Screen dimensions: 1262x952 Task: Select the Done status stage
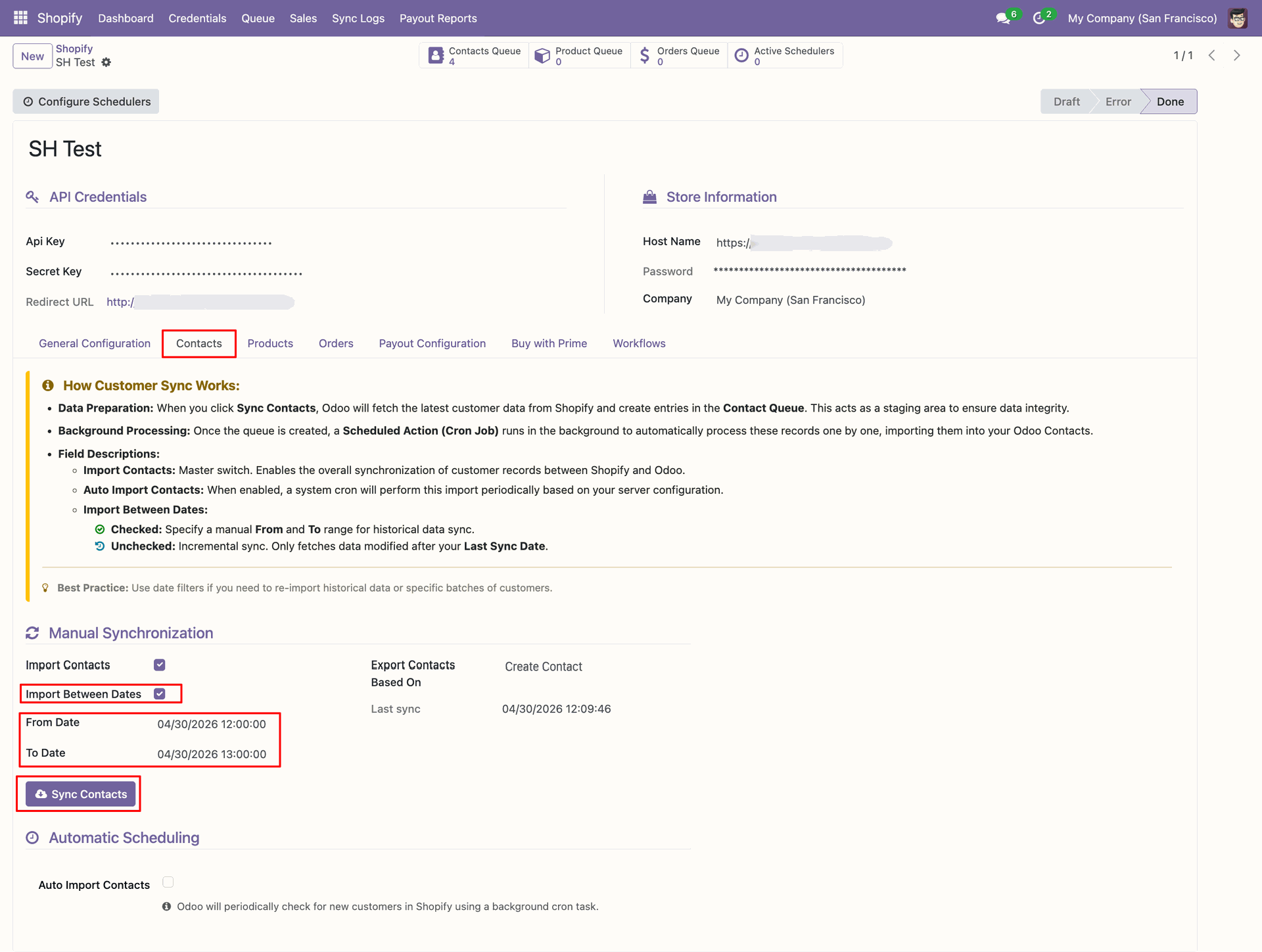click(x=1170, y=101)
